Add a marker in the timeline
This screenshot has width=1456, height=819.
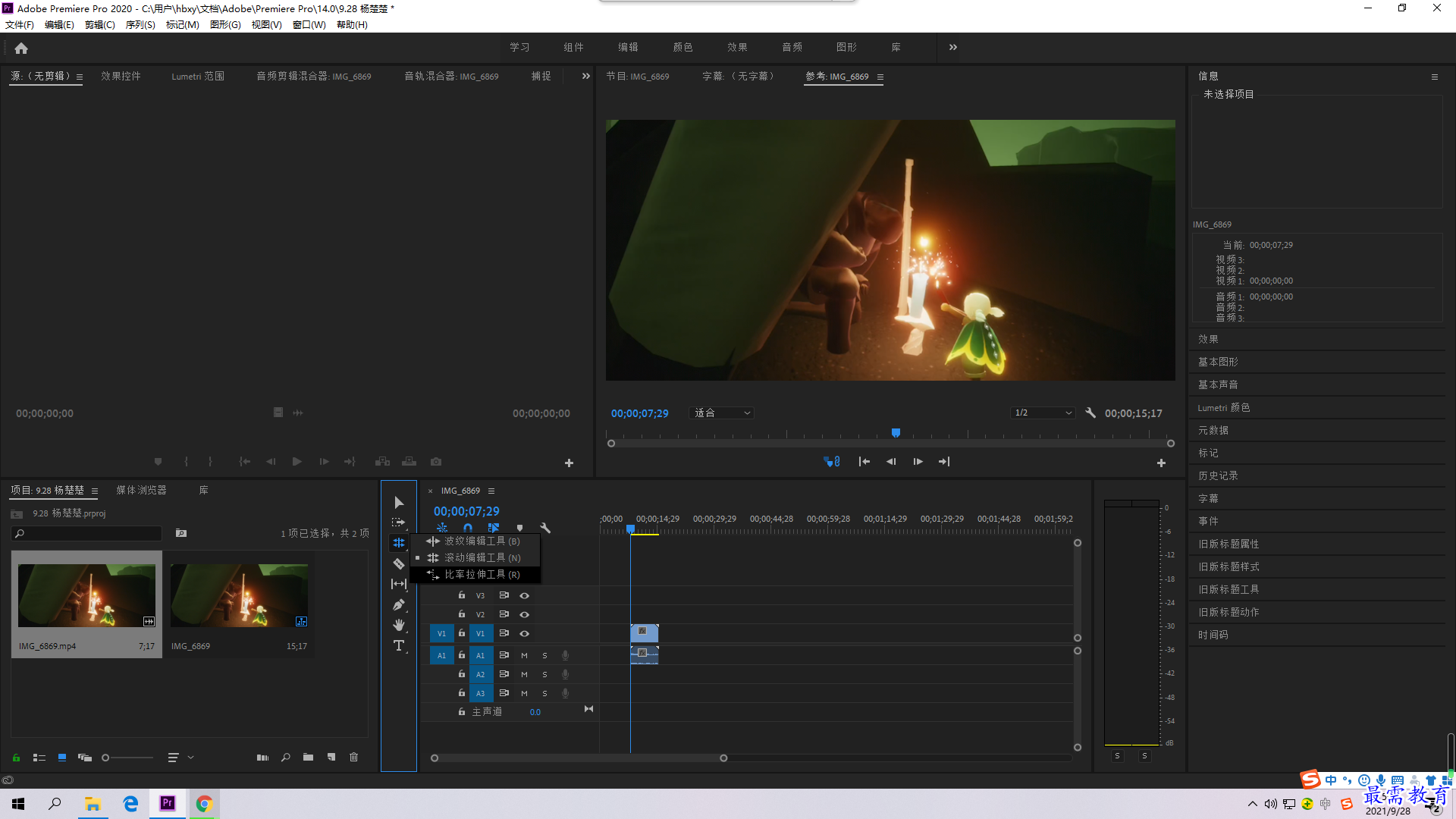[519, 528]
